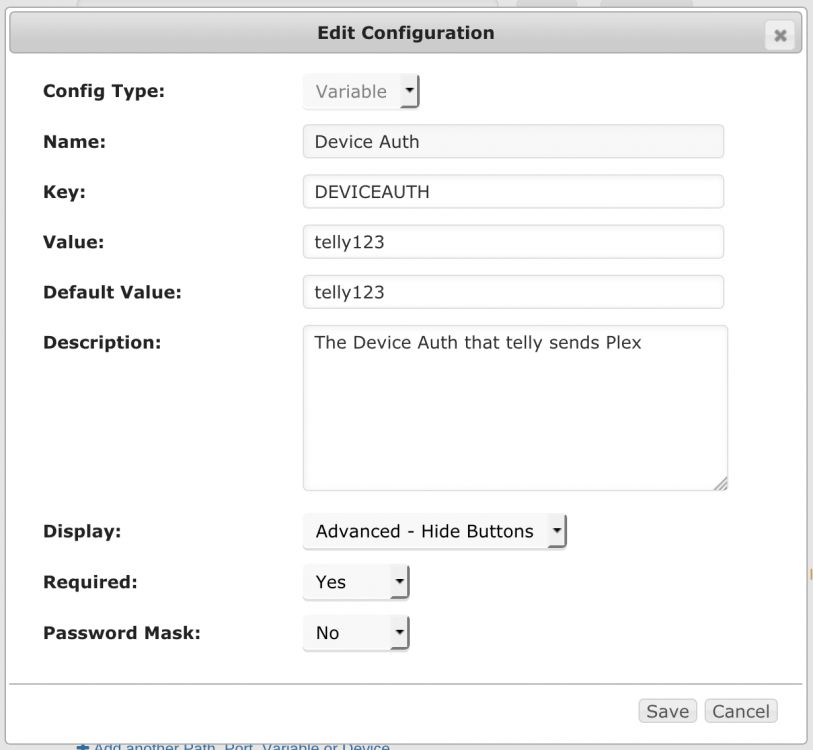Cancel editing the configuration
Viewport: 813px width, 750px height.
[x=741, y=711]
